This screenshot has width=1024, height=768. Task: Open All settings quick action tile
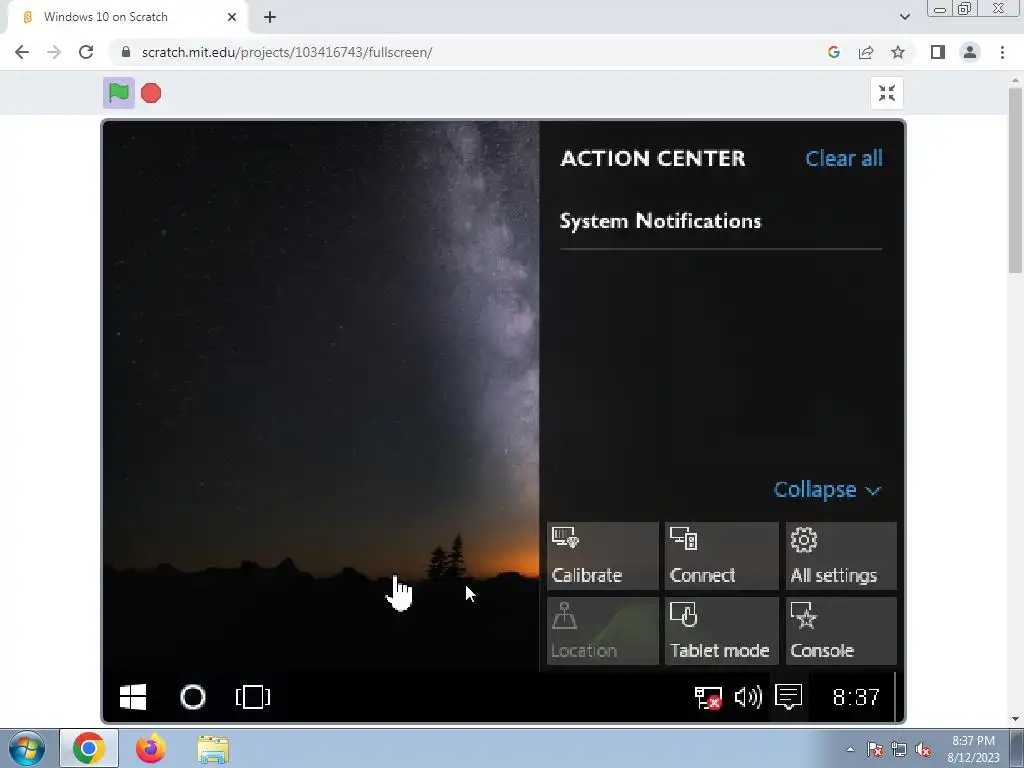point(841,556)
